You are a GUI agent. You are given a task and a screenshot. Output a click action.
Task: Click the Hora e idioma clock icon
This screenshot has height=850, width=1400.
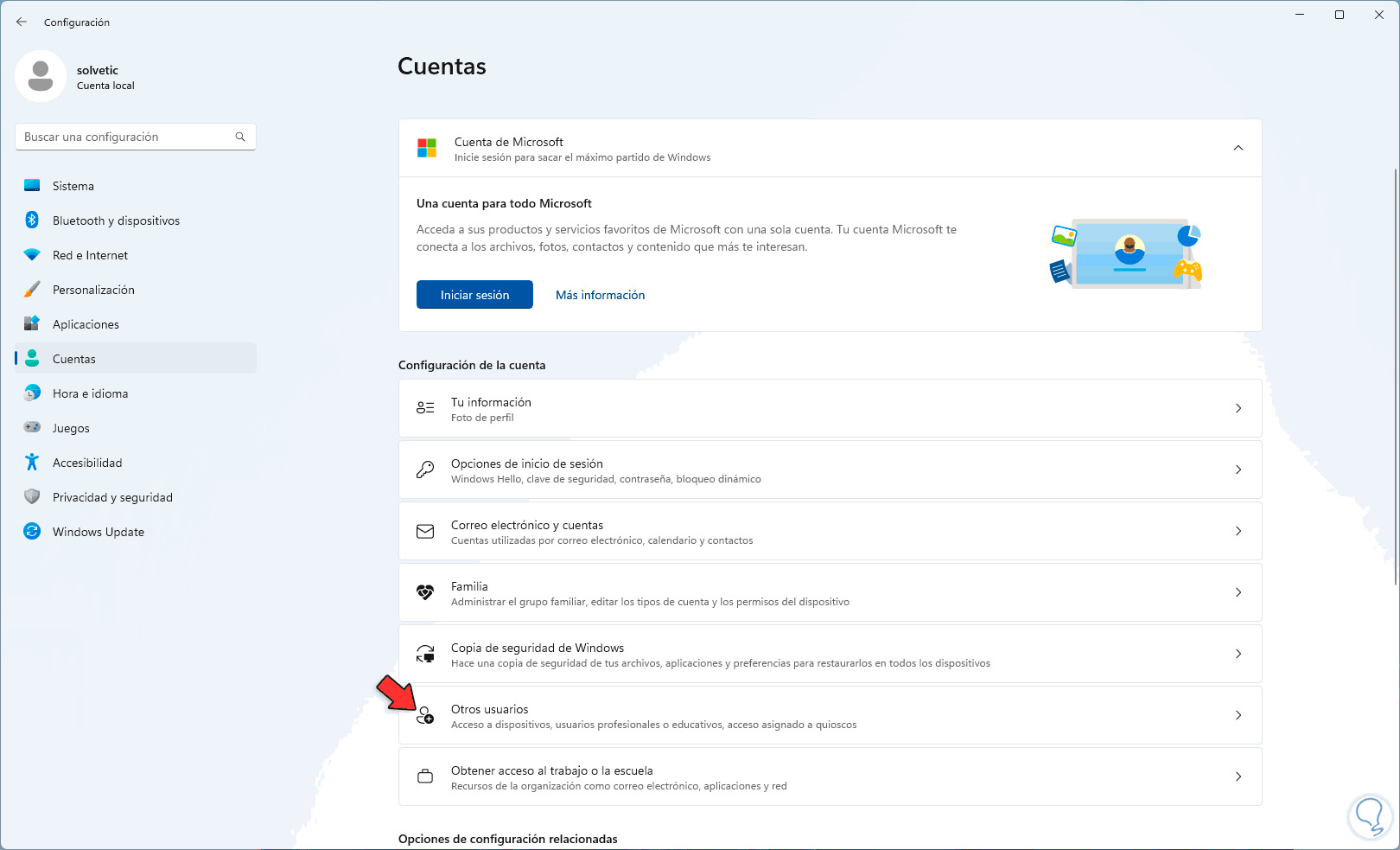32,393
